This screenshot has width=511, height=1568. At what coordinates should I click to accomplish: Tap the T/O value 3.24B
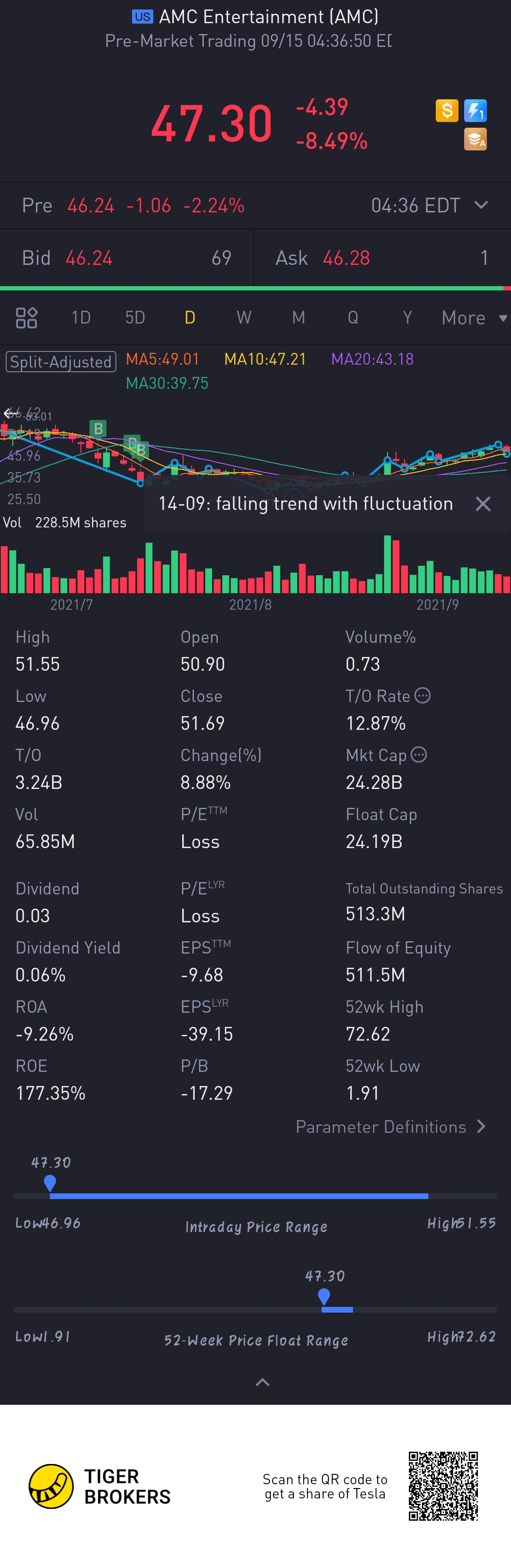39,782
